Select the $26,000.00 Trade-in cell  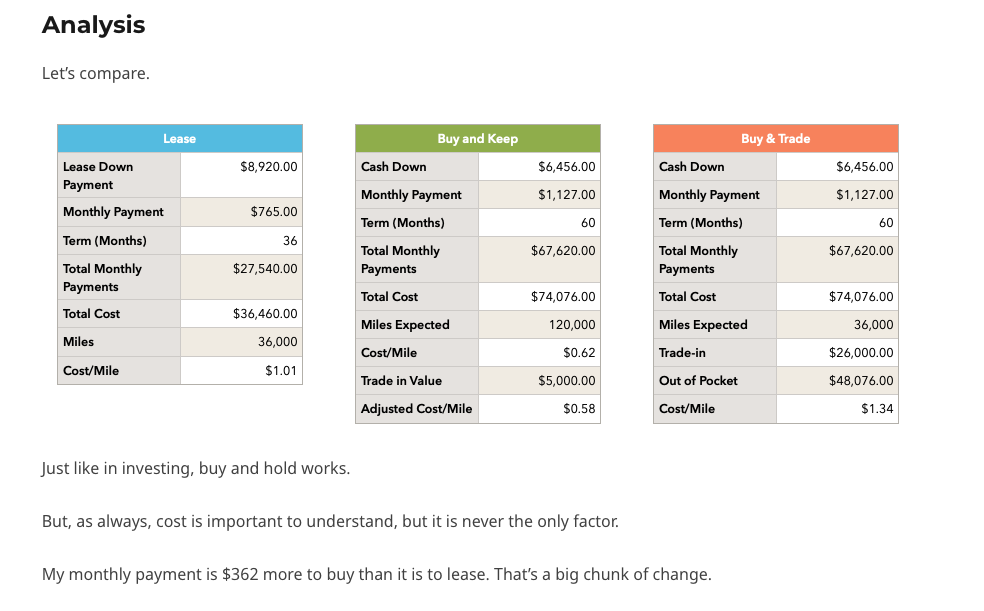(x=861, y=353)
